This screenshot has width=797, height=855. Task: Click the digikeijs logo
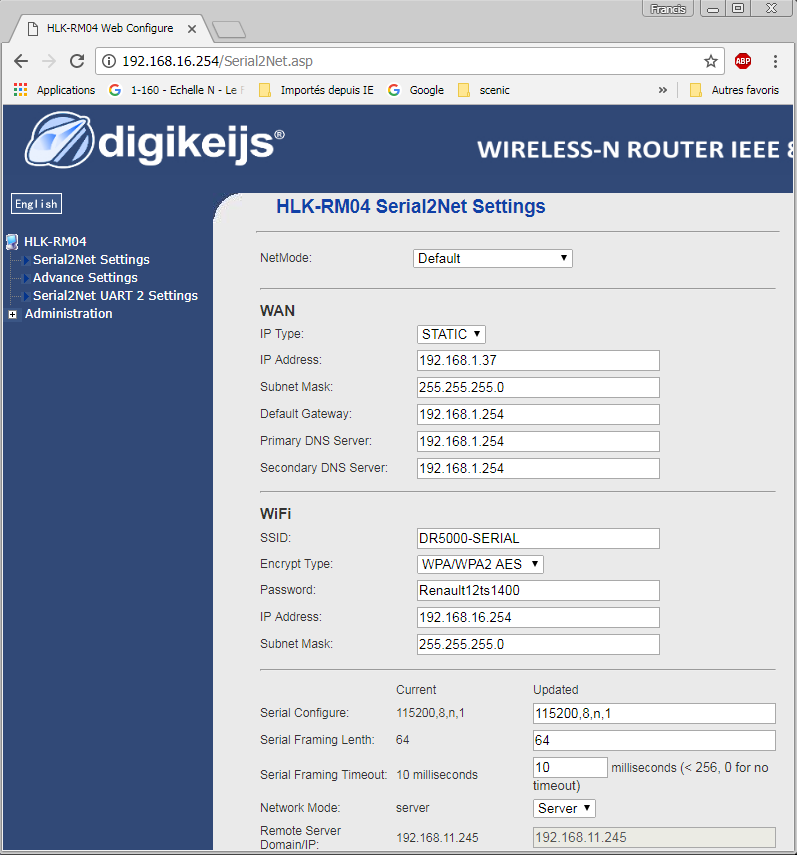click(155, 141)
